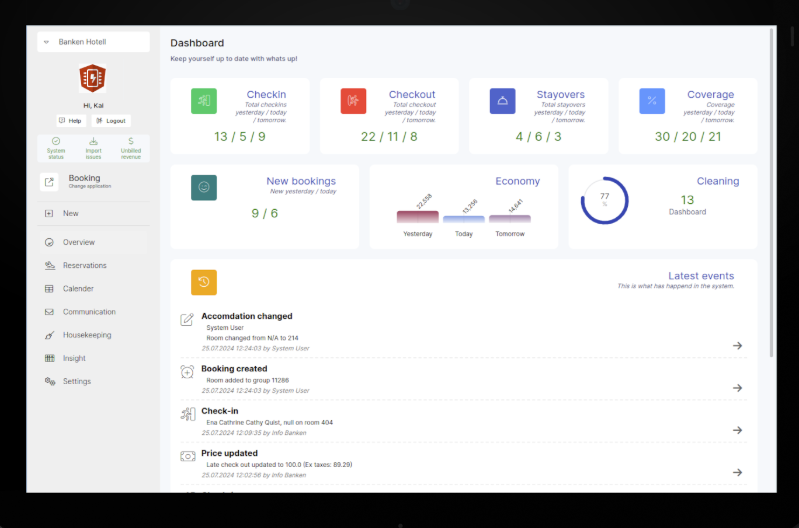This screenshot has height=528, width=799.
Task: Open Import issues shortcut
Action: click(93, 148)
